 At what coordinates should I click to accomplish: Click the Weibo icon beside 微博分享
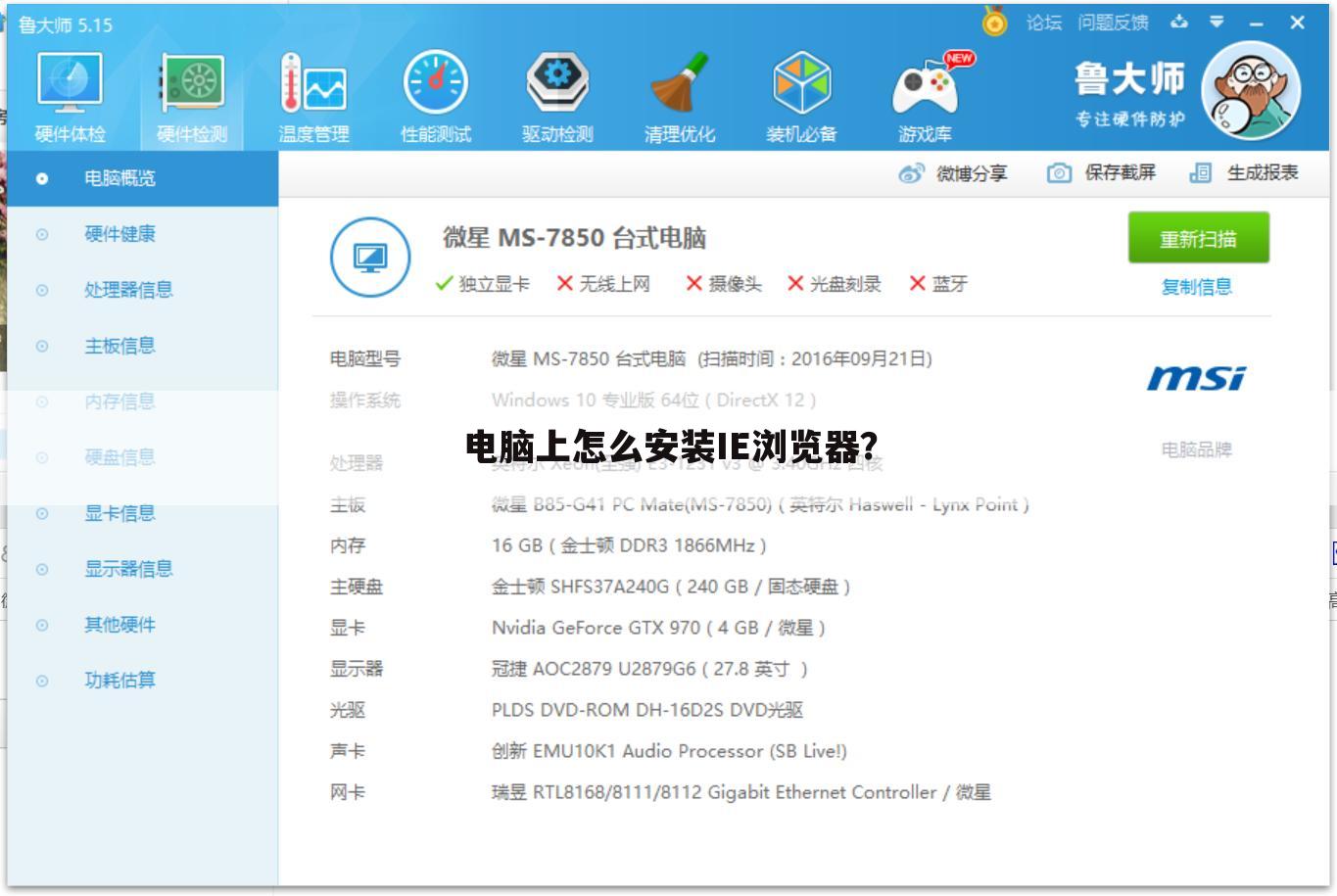911,173
